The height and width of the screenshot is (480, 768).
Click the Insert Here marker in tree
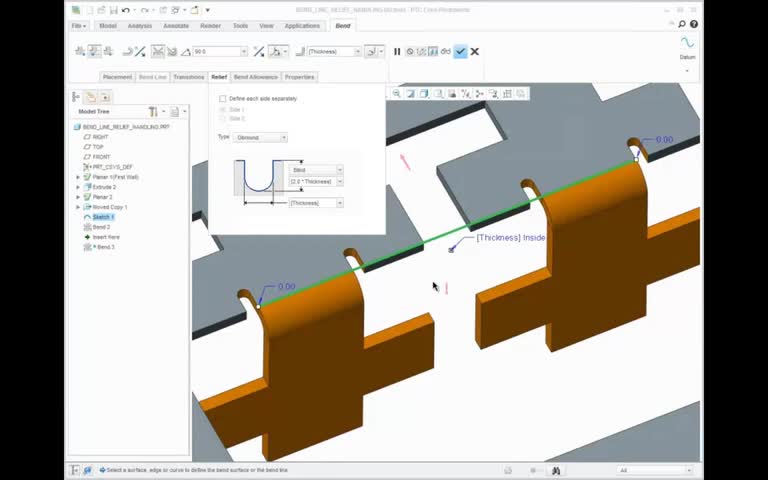tap(106, 237)
